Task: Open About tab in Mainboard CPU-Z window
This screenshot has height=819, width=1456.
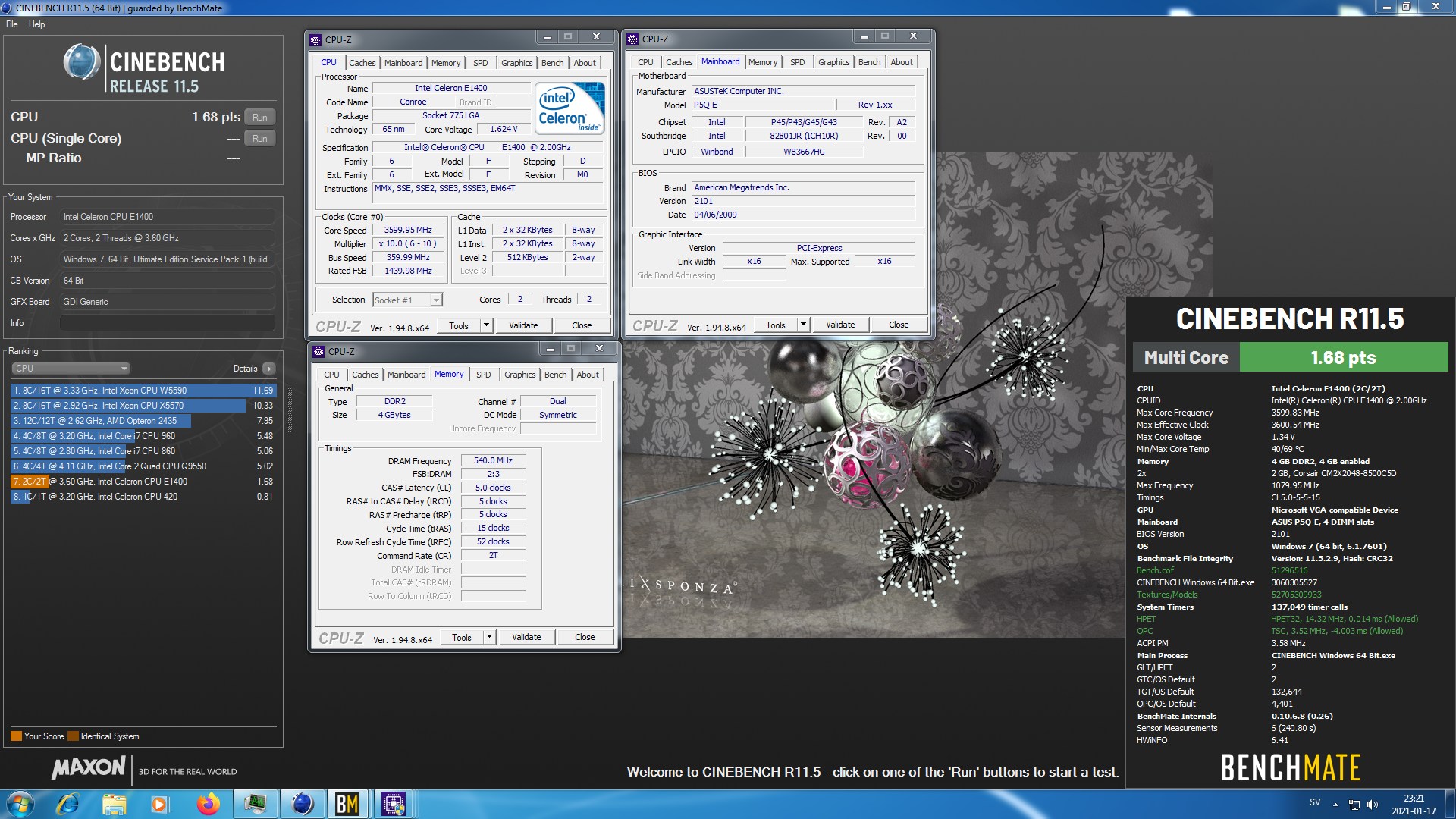Action: pyautogui.click(x=902, y=62)
